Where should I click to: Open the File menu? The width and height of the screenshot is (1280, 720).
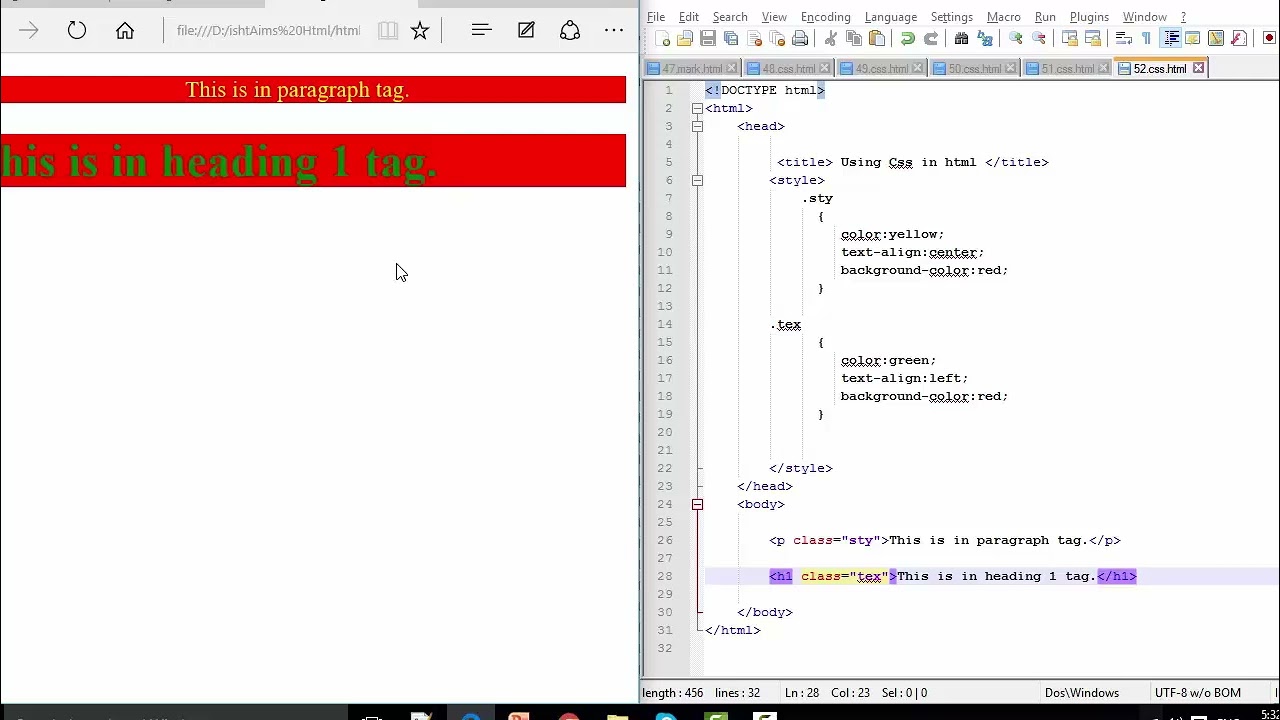pos(656,17)
